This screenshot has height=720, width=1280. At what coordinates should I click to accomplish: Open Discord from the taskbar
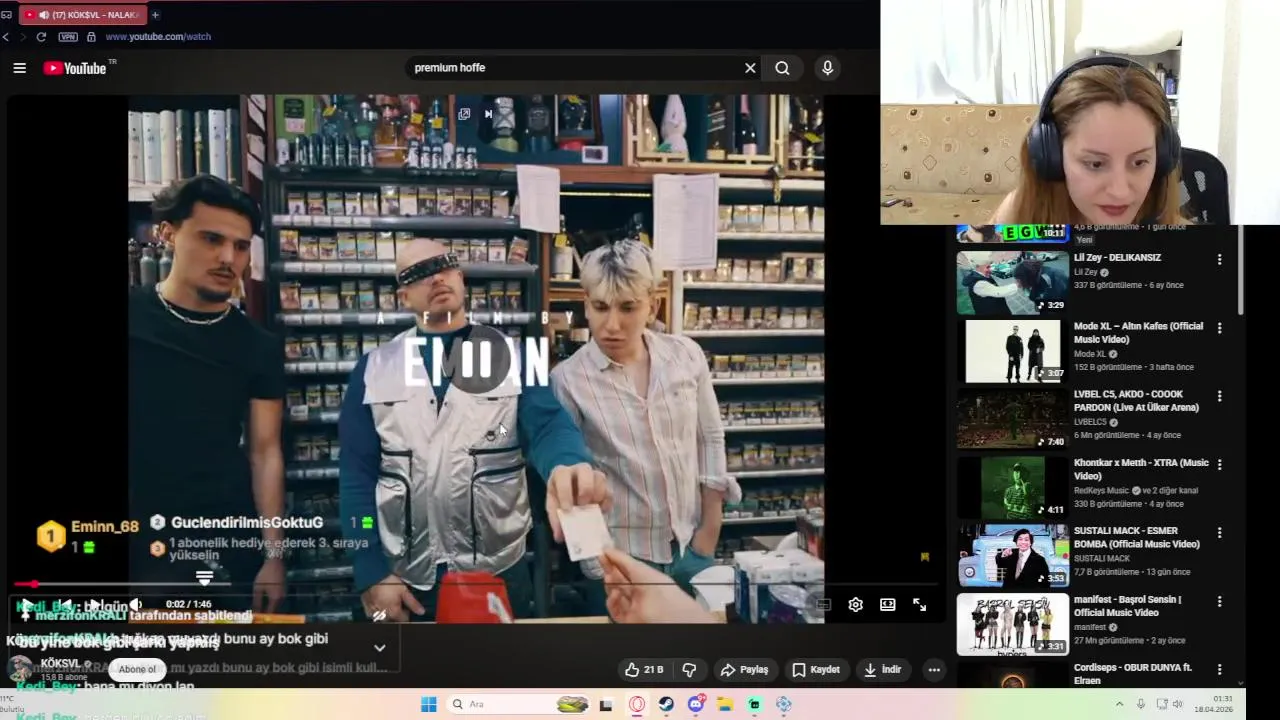[x=696, y=705]
